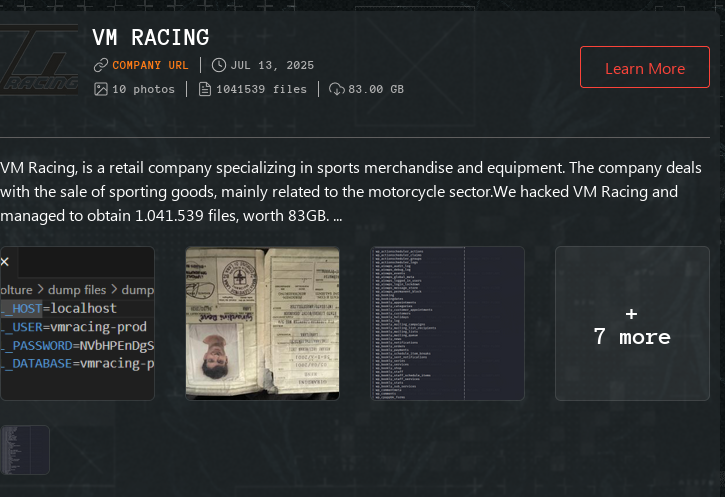Viewport: 725px width, 497px height.
Task: Open the small thumbnail in the second row
Action: pos(25,450)
